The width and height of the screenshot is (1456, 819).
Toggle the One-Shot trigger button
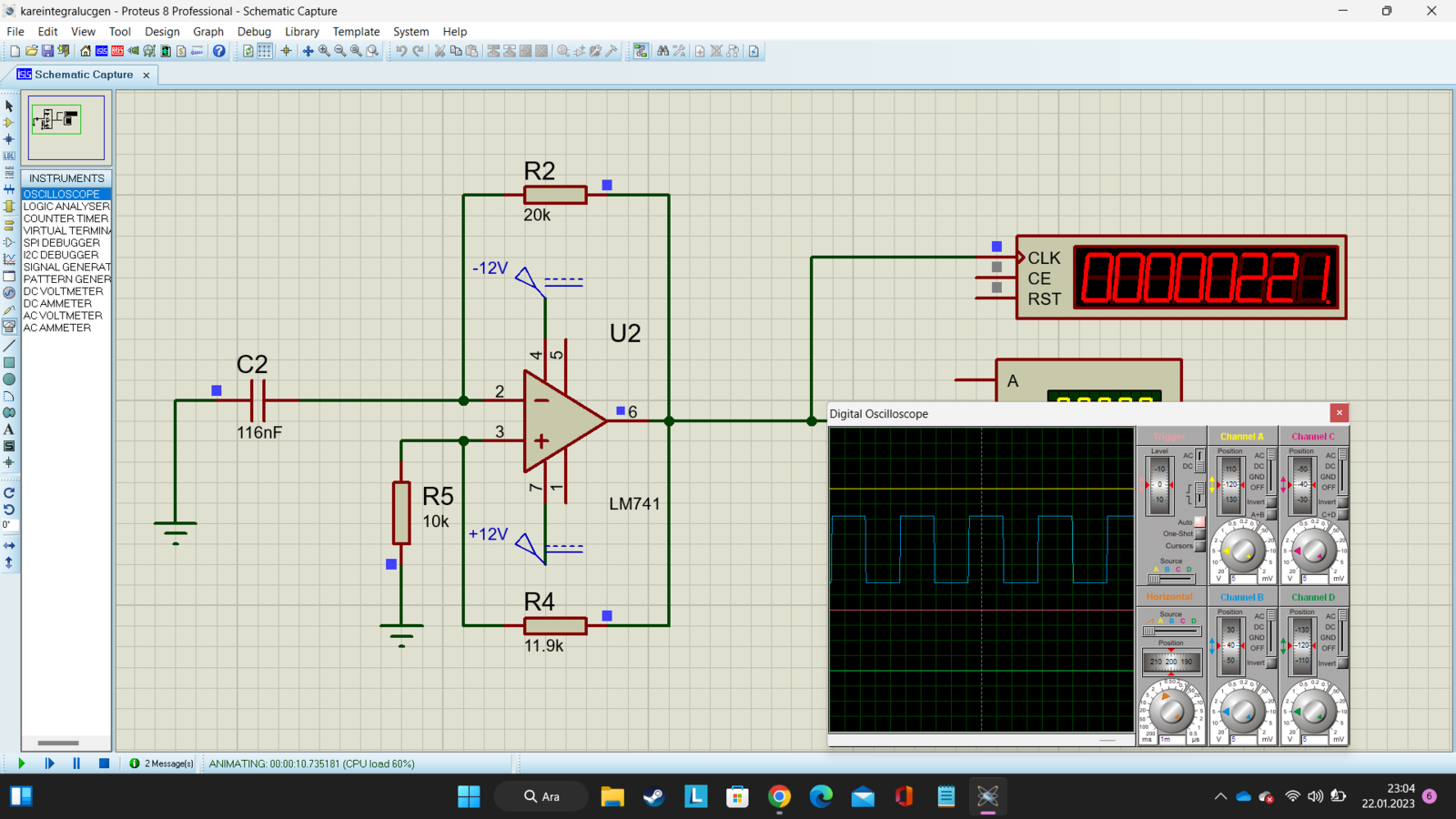tap(1200, 534)
